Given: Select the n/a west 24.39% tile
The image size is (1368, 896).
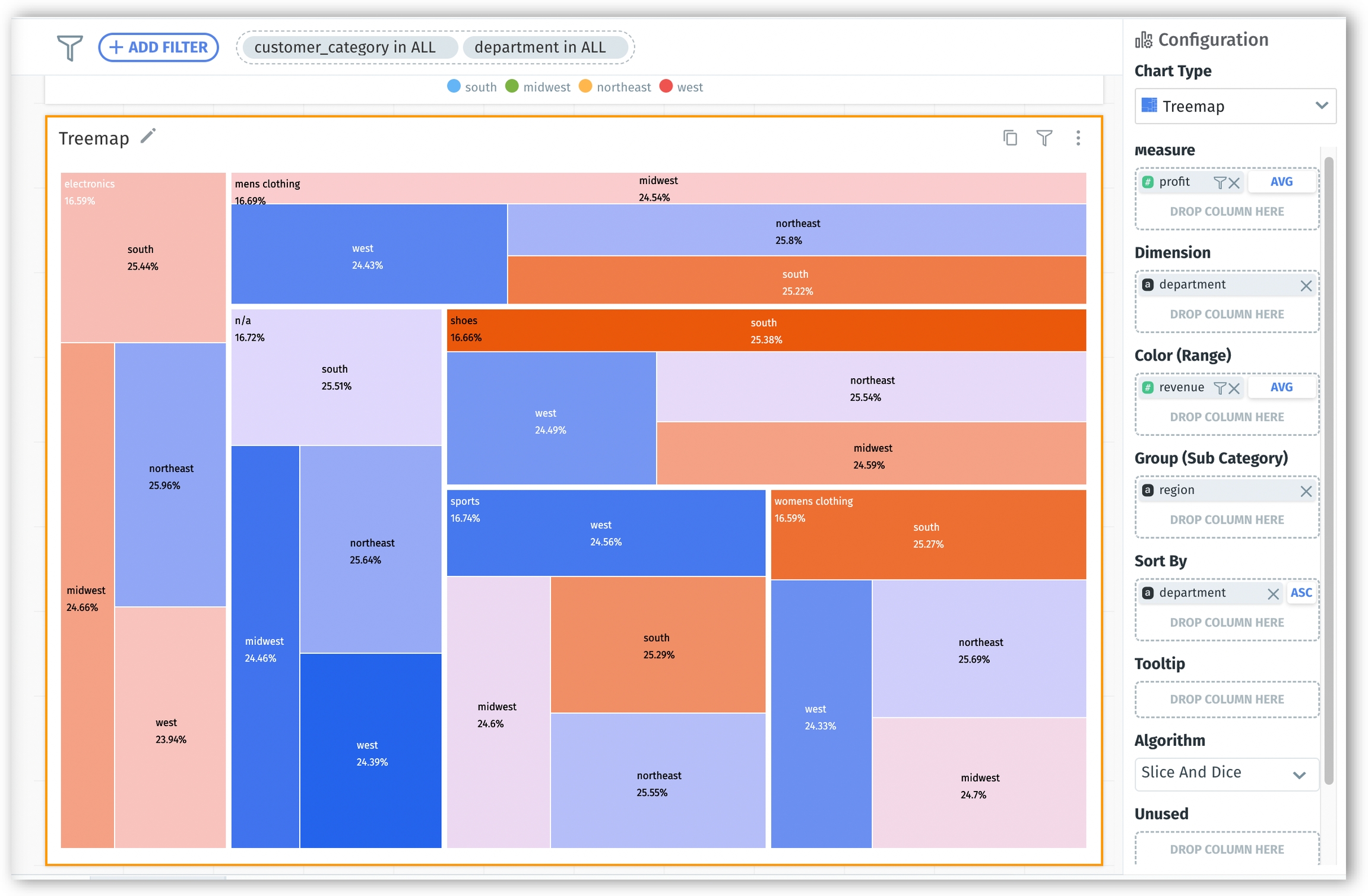Looking at the screenshot, I should coord(370,751).
